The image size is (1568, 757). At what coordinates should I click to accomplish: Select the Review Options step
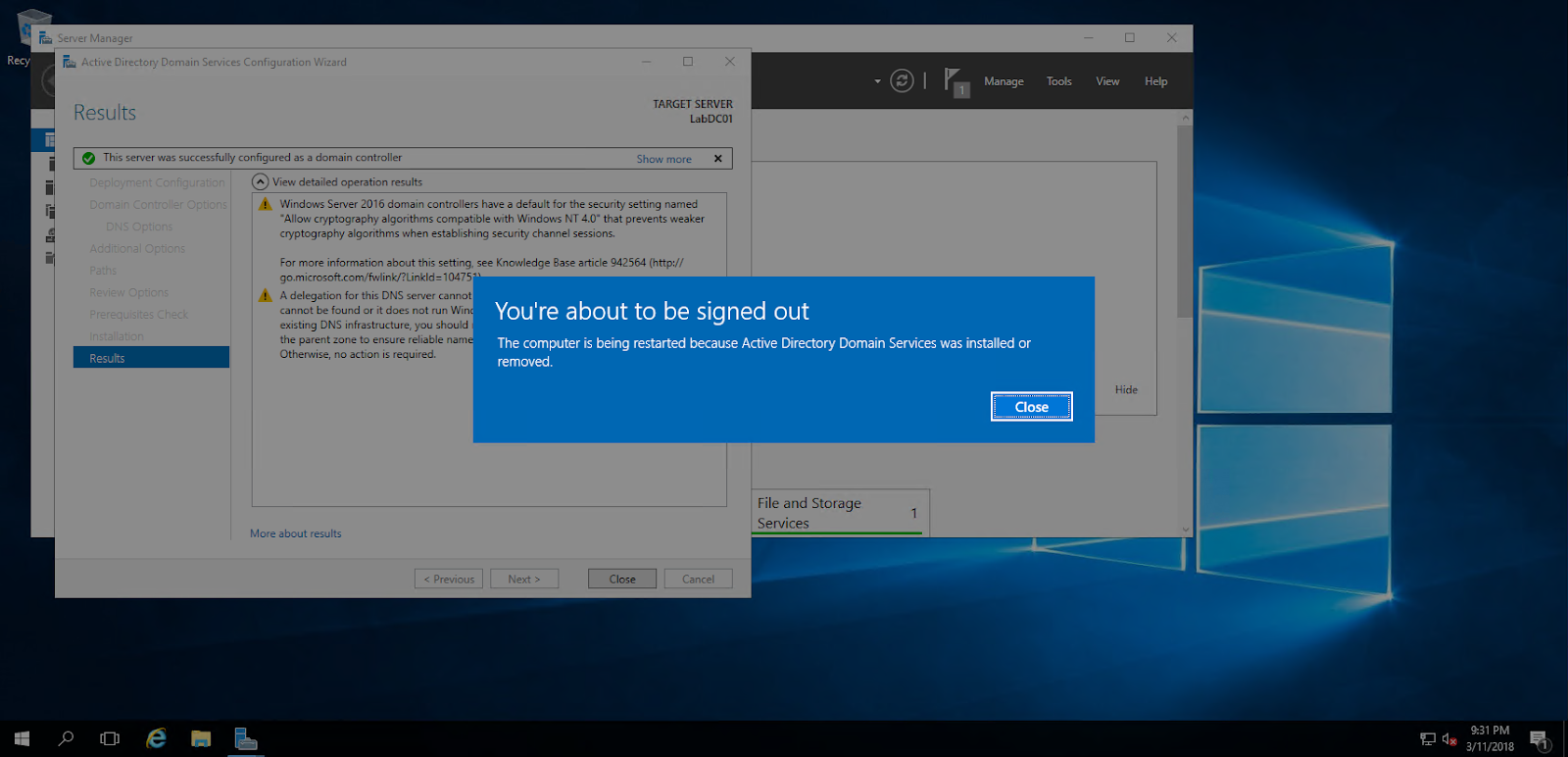tap(129, 292)
